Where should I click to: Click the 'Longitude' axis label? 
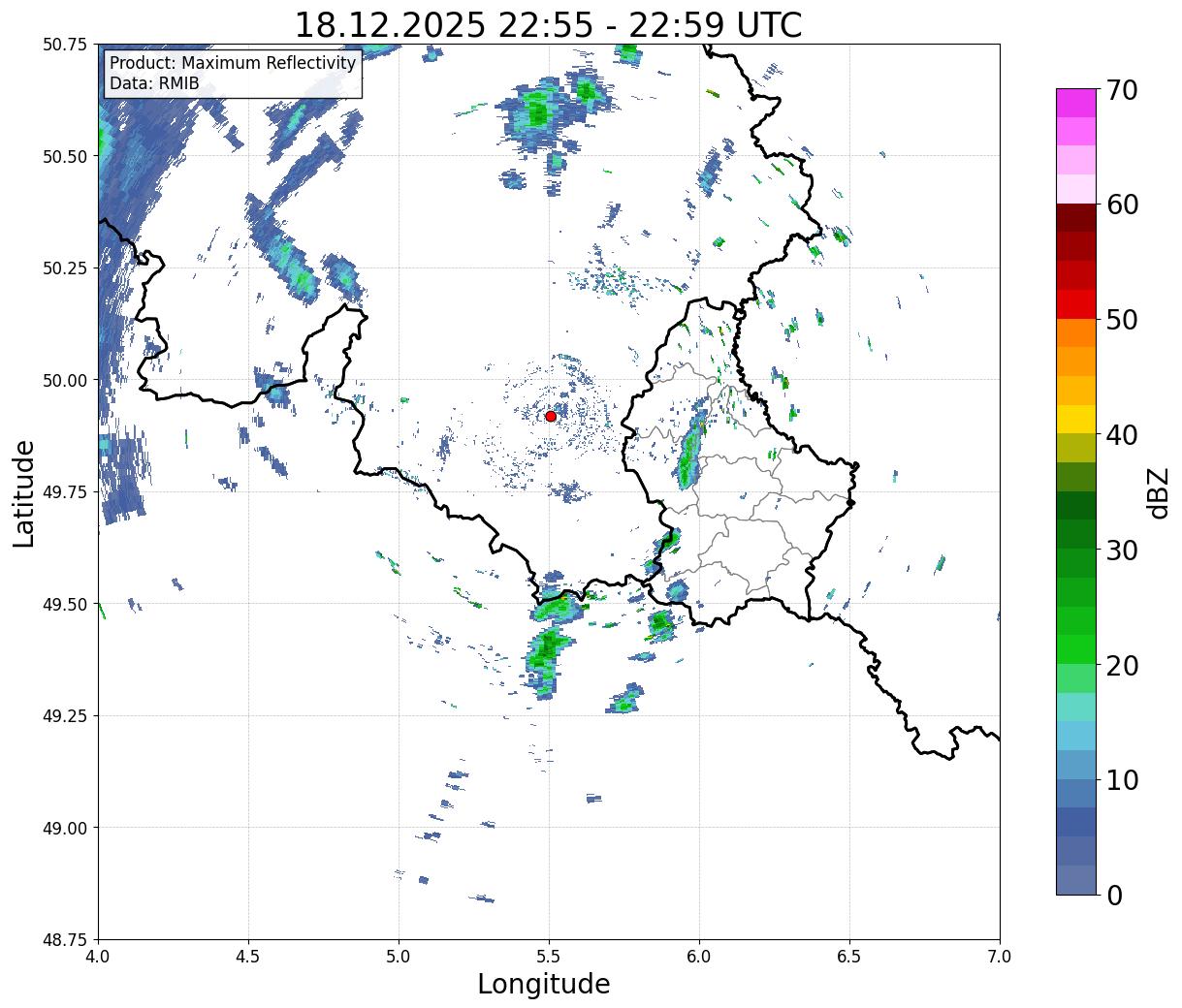coord(544,984)
